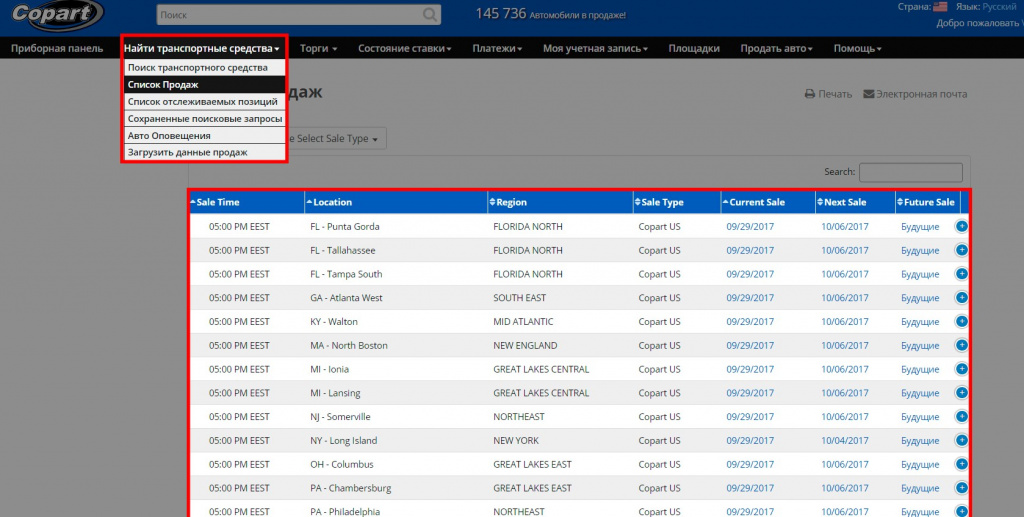The height and width of the screenshot is (517, 1024).
Task: Click the printer icon next to Печать
Action: pyautogui.click(x=810, y=94)
